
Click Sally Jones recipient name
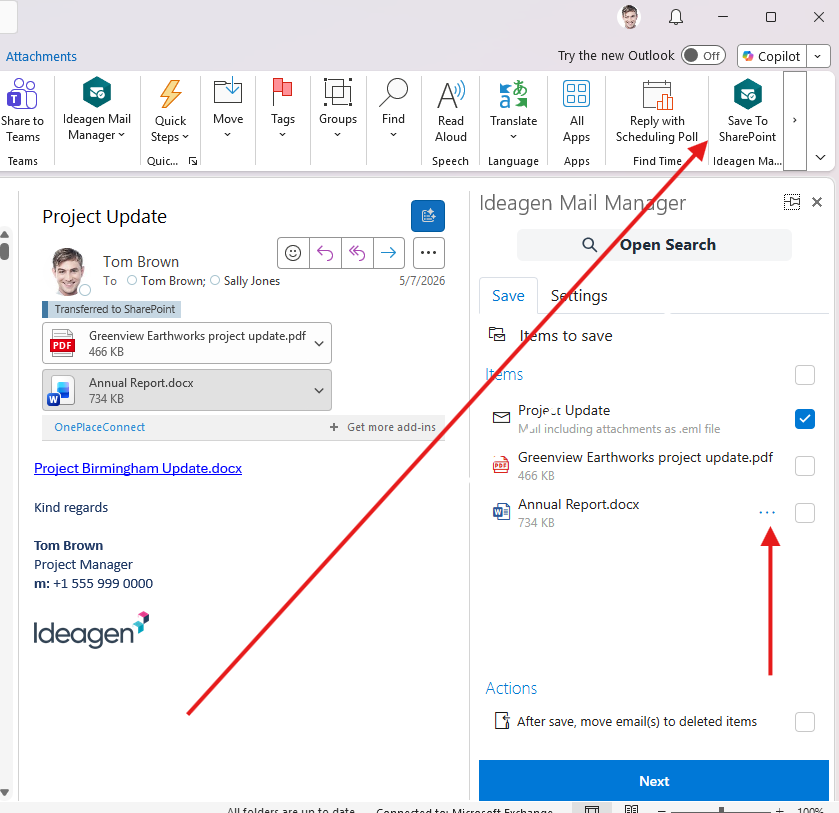(251, 281)
